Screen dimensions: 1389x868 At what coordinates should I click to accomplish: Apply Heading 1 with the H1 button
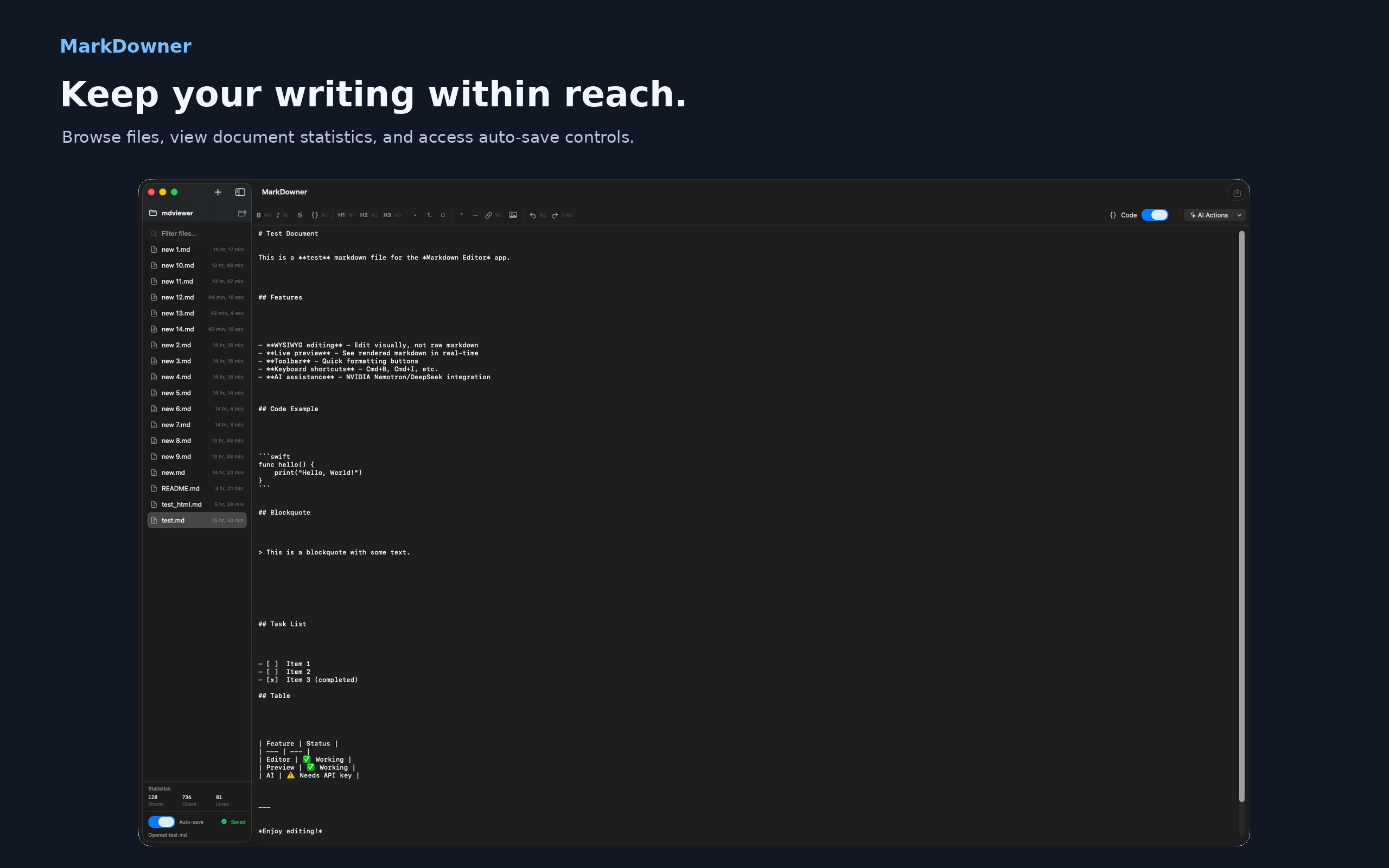(x=341, y=215)
